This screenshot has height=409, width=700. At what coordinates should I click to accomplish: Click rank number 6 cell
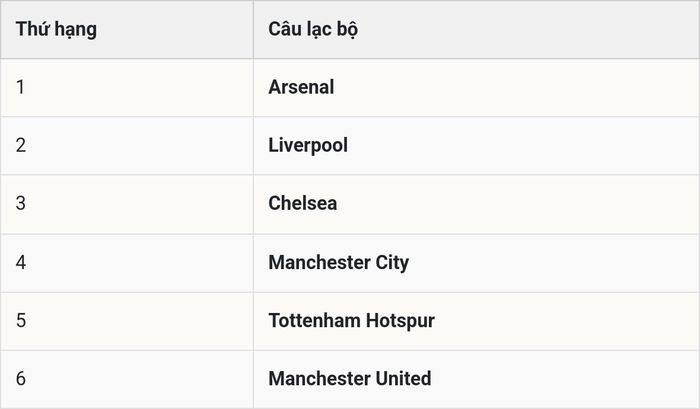[x=127, y=379]
